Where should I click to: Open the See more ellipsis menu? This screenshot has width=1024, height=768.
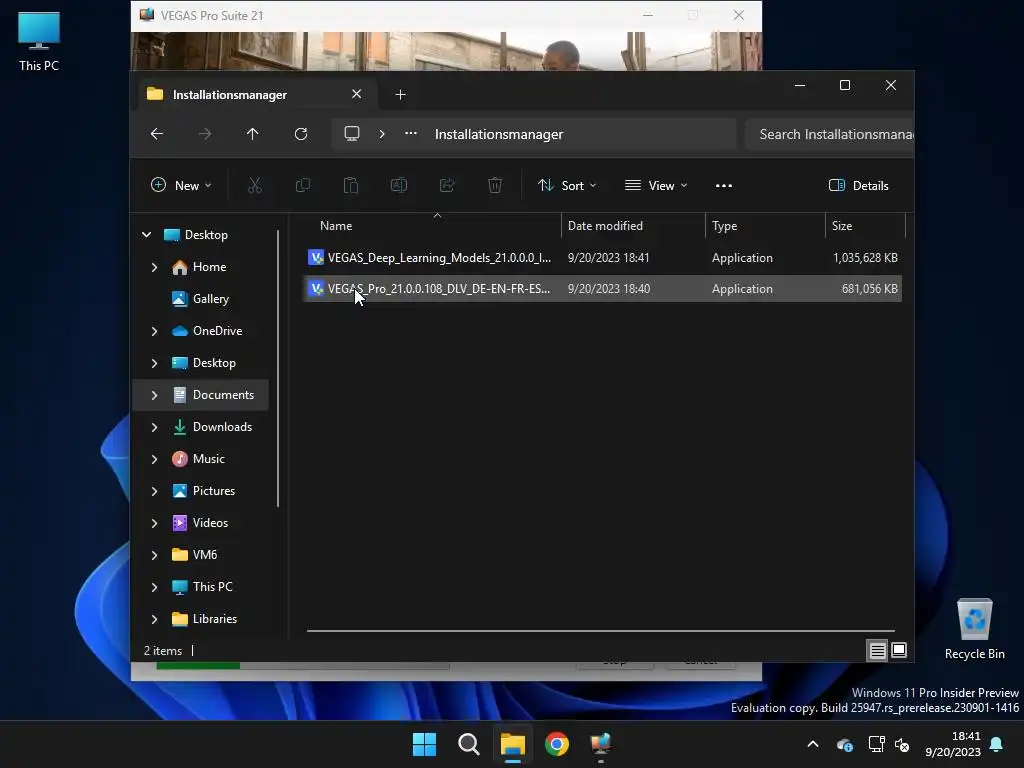click(724, 185)
